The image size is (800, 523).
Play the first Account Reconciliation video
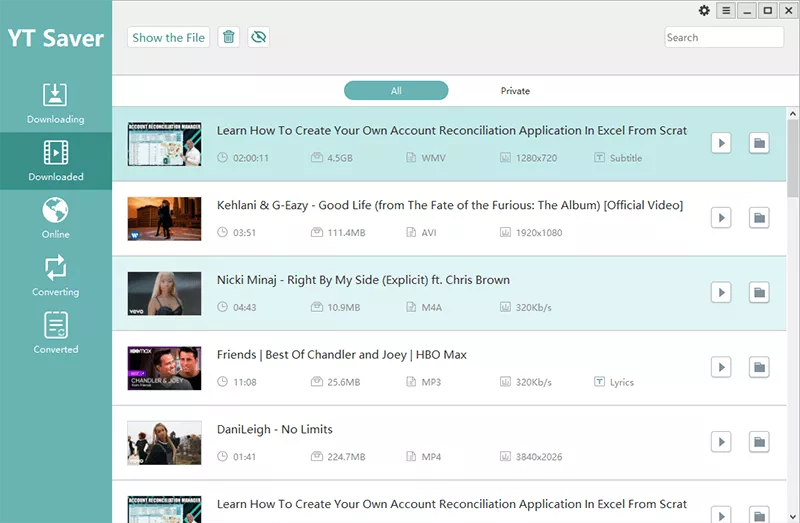coord(721,143)
